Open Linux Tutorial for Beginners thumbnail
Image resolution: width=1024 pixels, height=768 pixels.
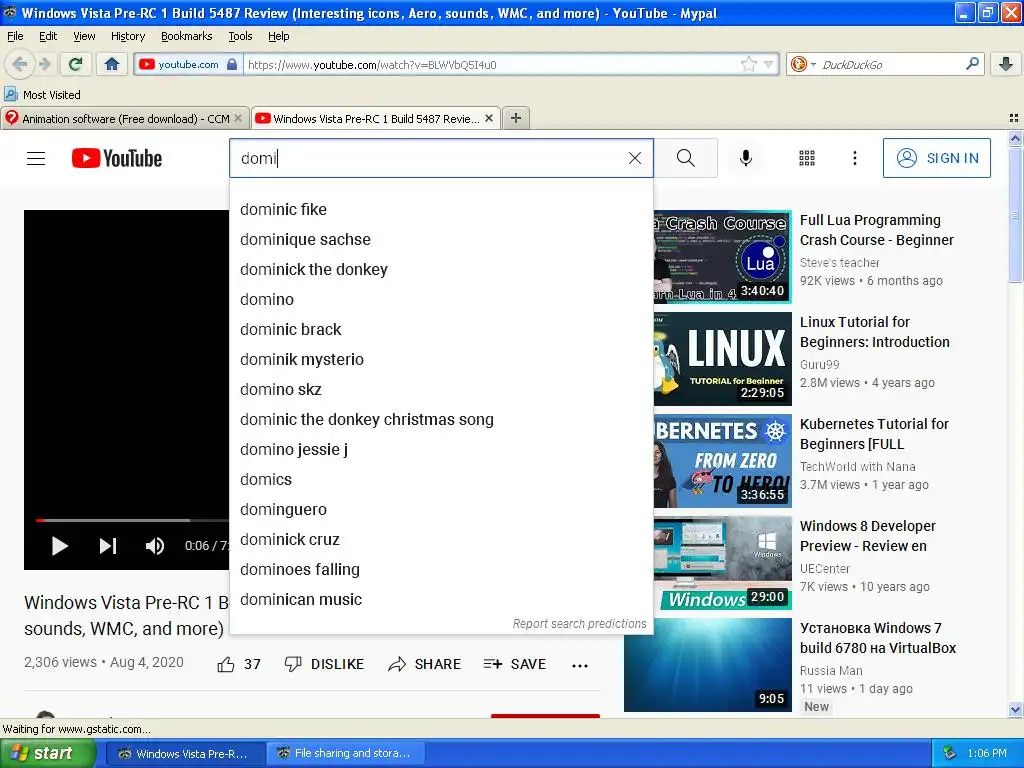722,359
